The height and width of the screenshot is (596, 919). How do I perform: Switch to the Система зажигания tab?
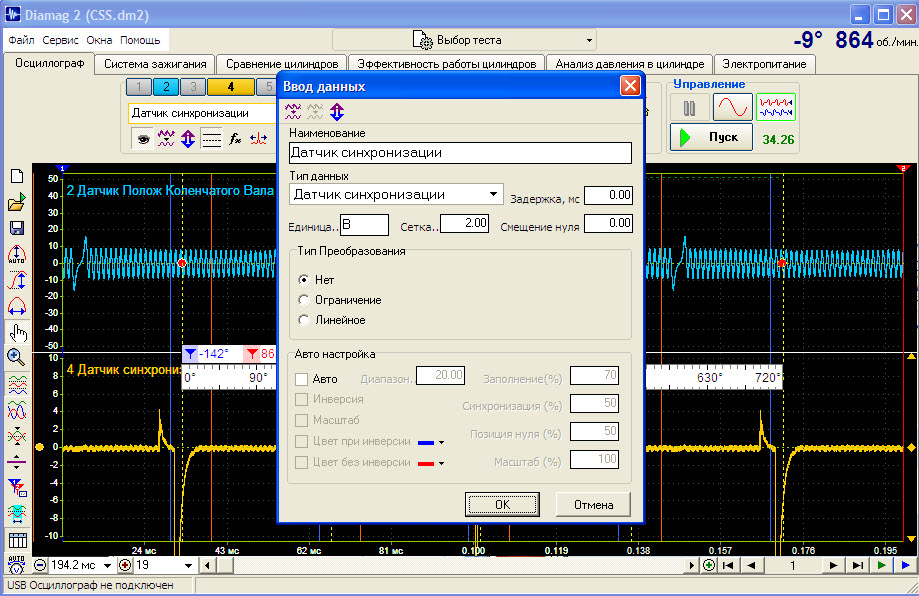155,64
